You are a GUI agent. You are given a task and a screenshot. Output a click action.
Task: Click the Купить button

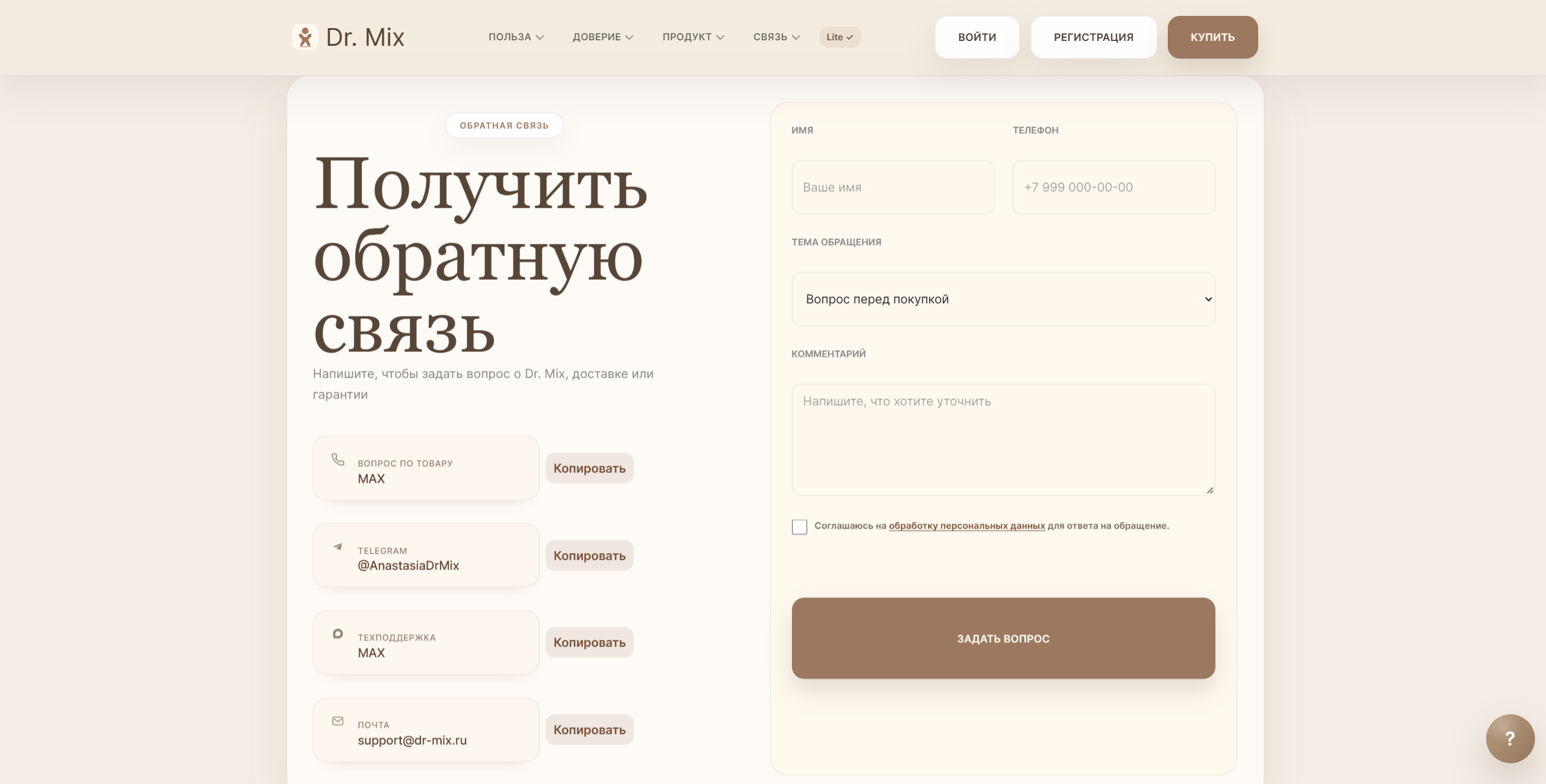click(x=1212, y=37)
